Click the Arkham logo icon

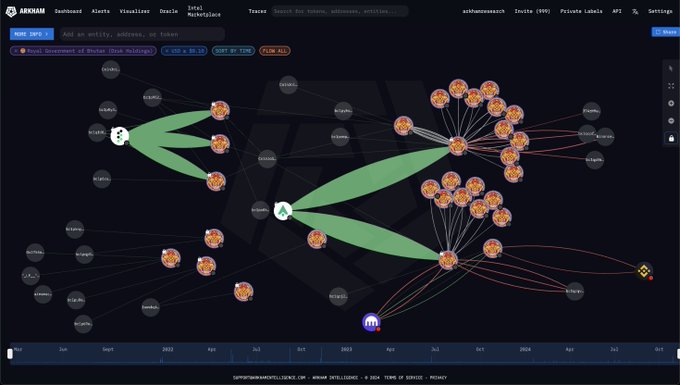click(x=11, y=11)
